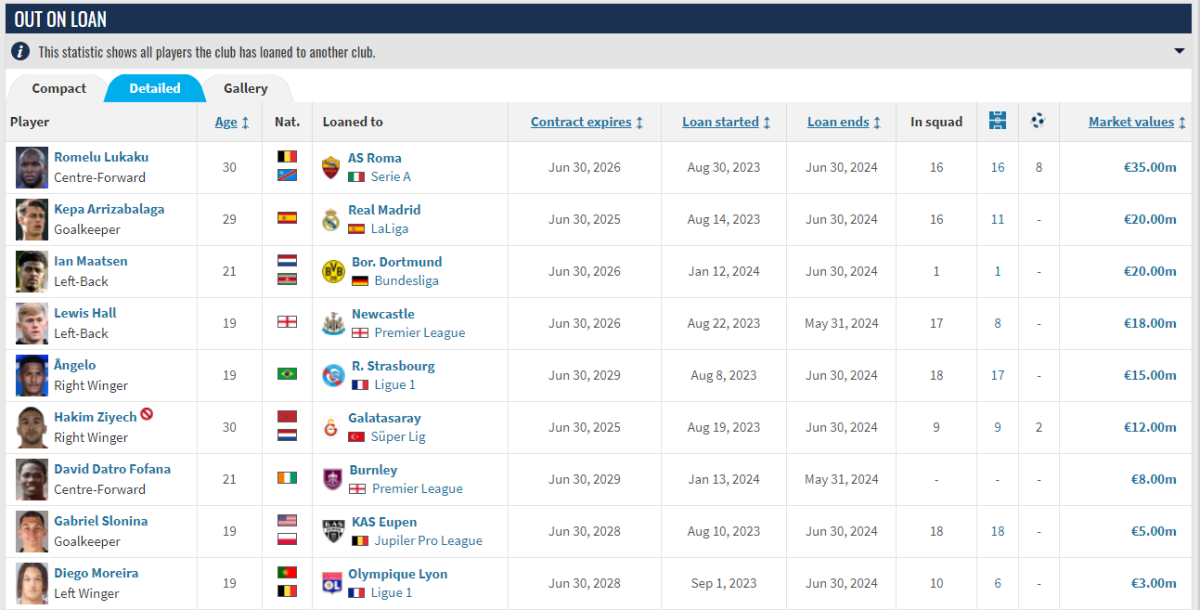Open the Premier League link under Burnley
1200x610 pixels.
[417, 489]
